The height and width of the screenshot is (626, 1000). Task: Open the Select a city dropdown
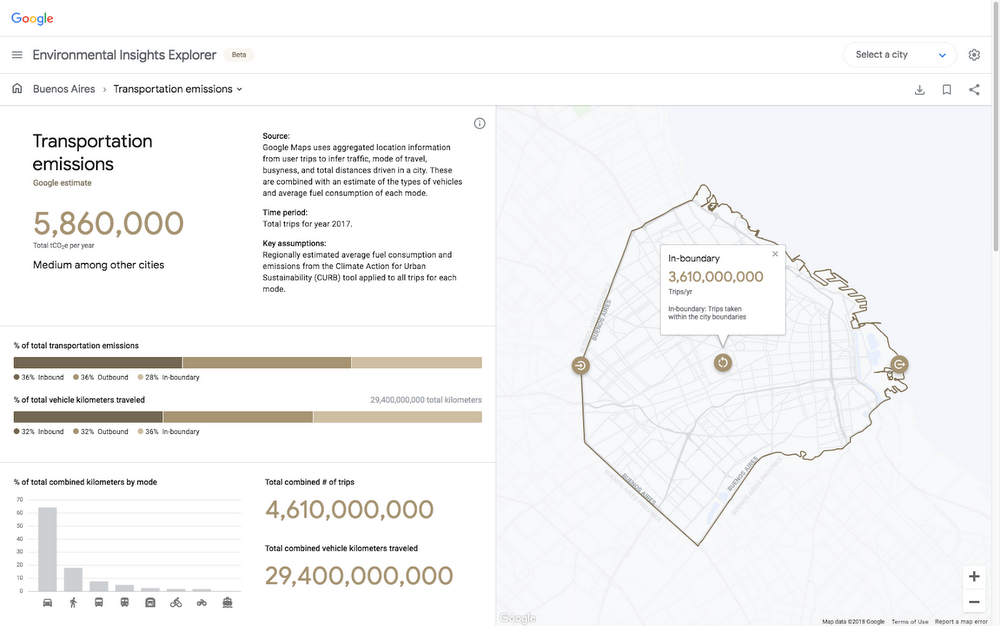click(900, 55)
